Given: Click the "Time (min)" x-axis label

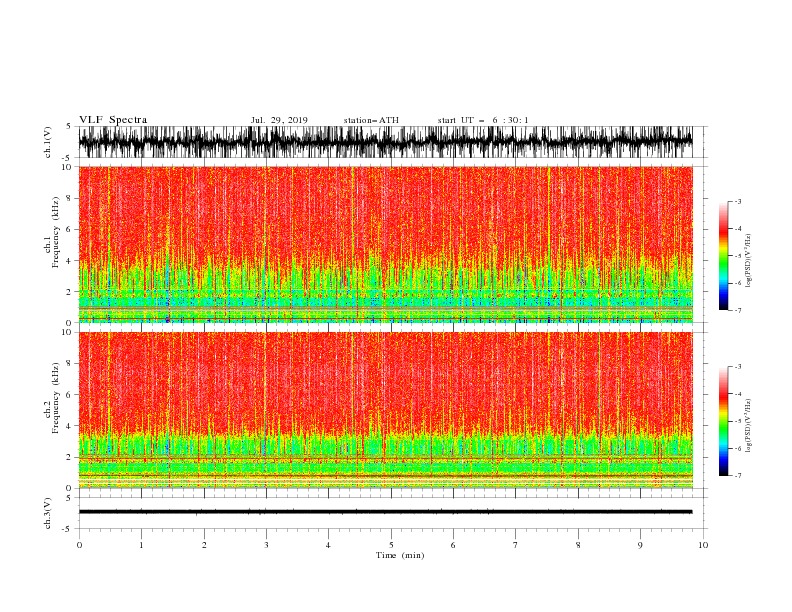Looking at the screenshot, I should coord(400,555).
